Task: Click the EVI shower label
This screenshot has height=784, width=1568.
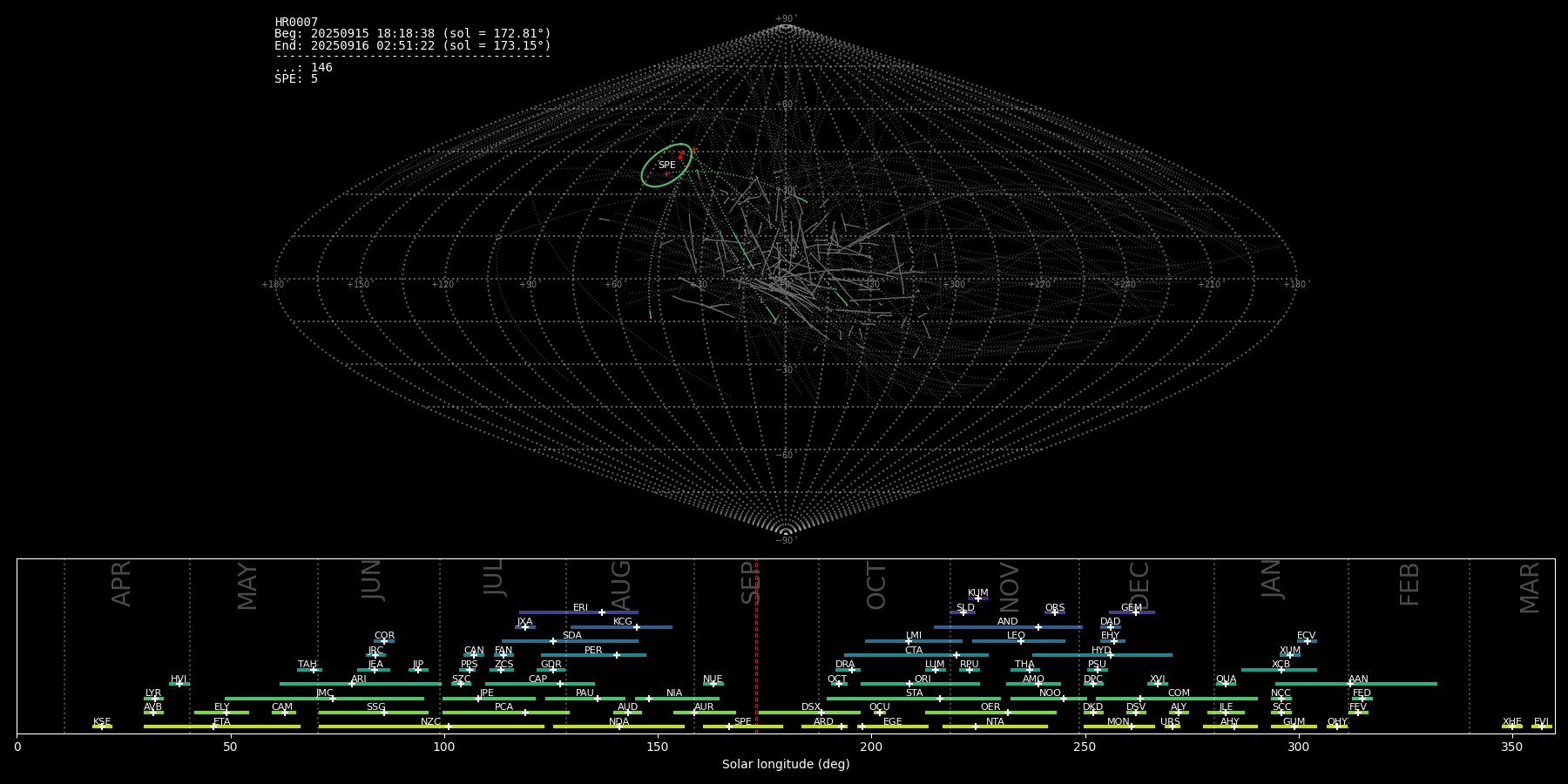Action: click(1541, 722)
